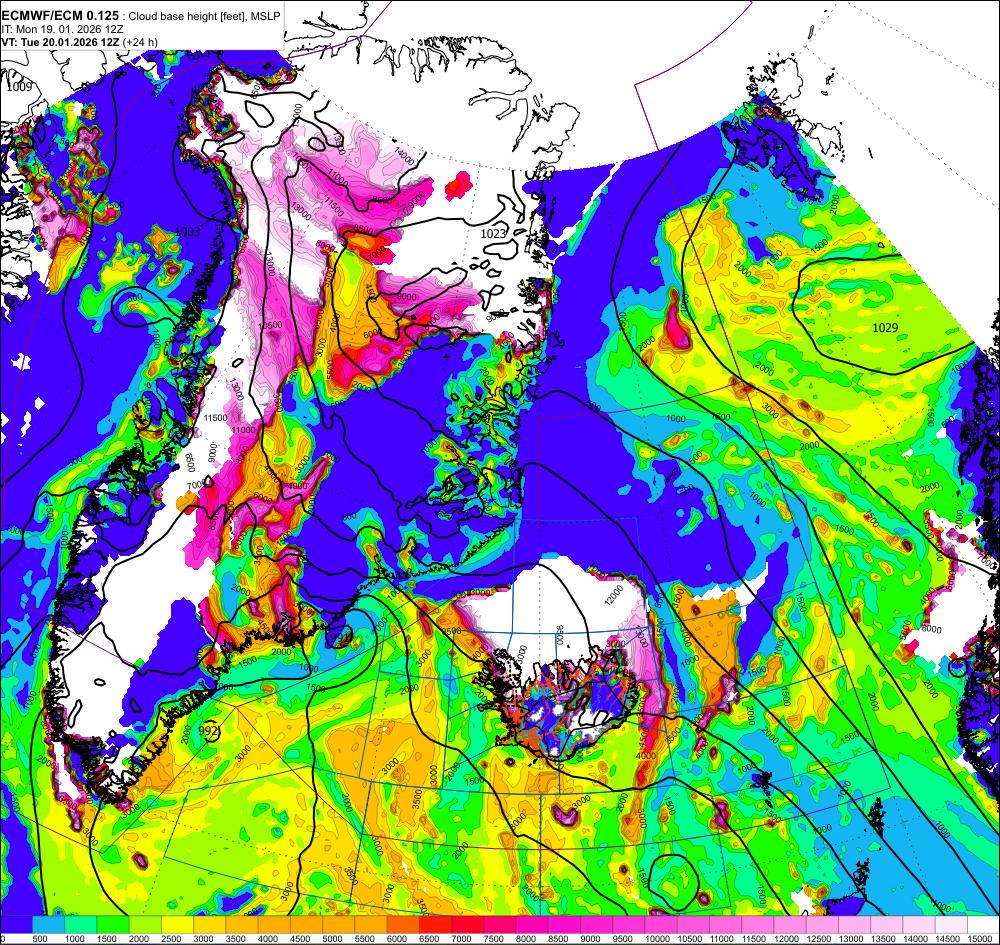Viewport: 1000px width, 945px height.
Task: Pick the red 6500–7000 ft legend swatch
Action: [x=436, y=924]
